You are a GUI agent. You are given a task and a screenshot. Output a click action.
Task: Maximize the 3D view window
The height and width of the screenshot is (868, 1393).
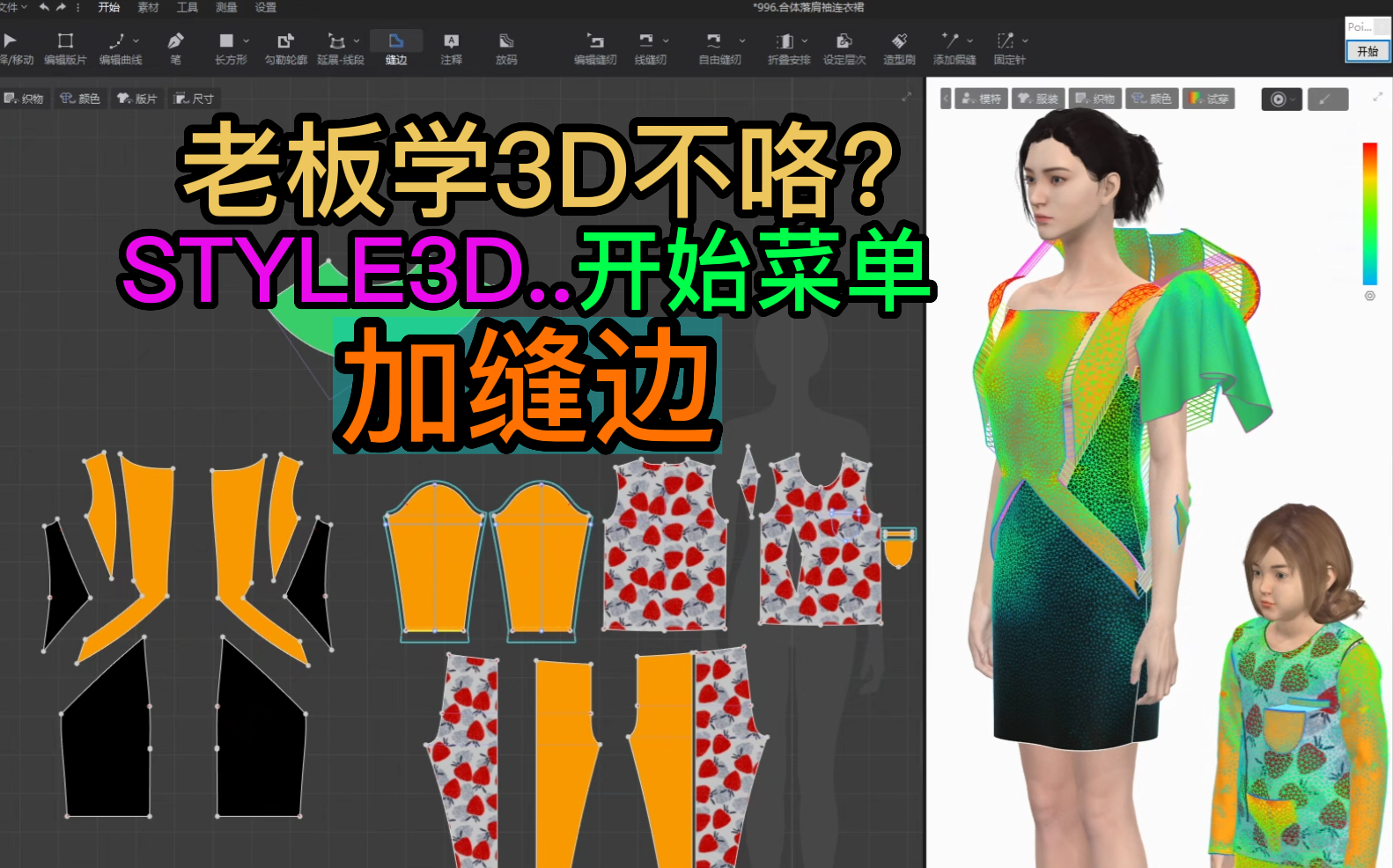click(x=1377, y=97)
